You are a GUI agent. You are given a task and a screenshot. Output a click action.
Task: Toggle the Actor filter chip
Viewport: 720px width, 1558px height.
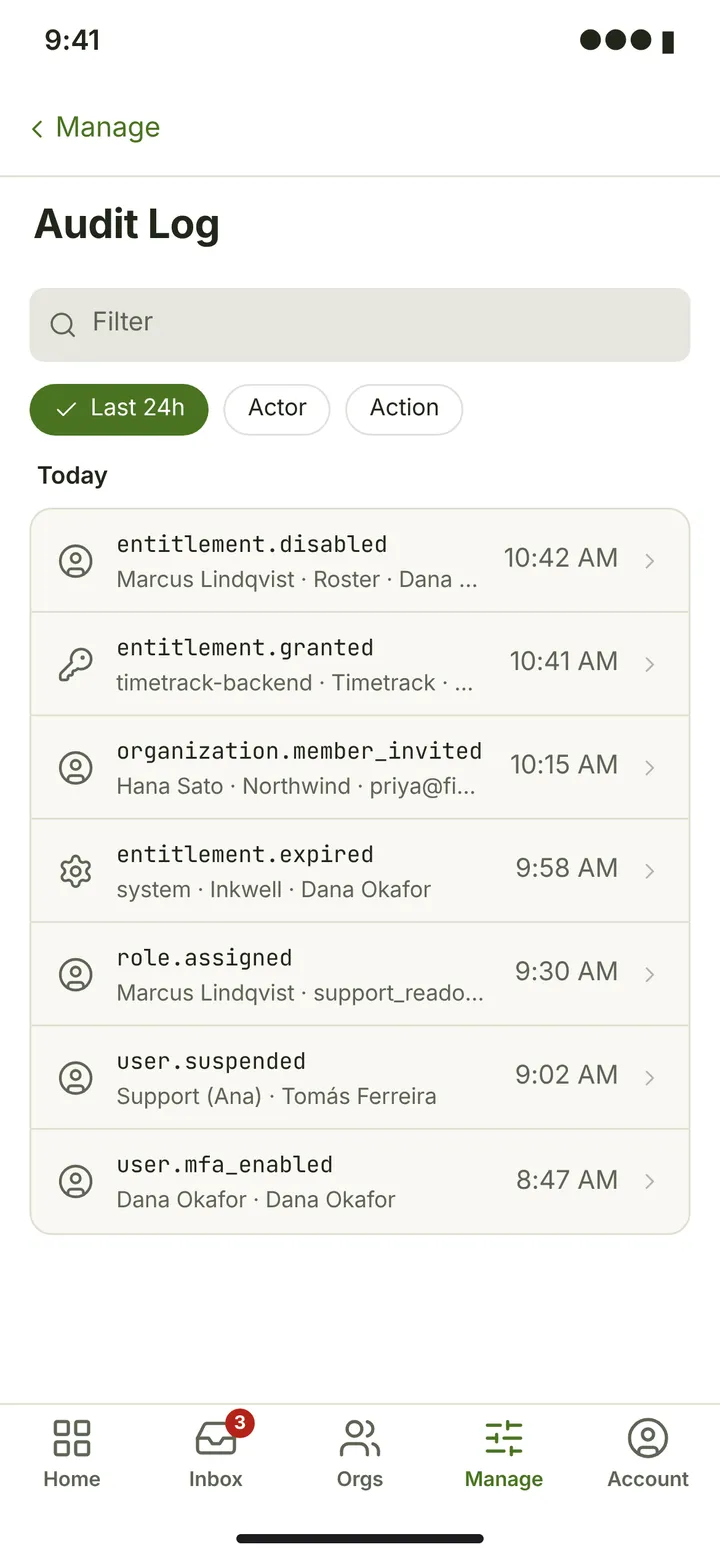(277, 409)
